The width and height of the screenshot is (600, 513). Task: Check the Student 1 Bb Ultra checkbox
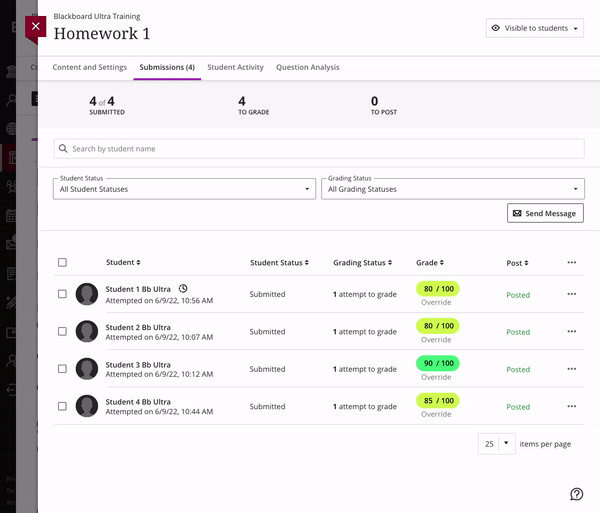[x=62, y=294]
